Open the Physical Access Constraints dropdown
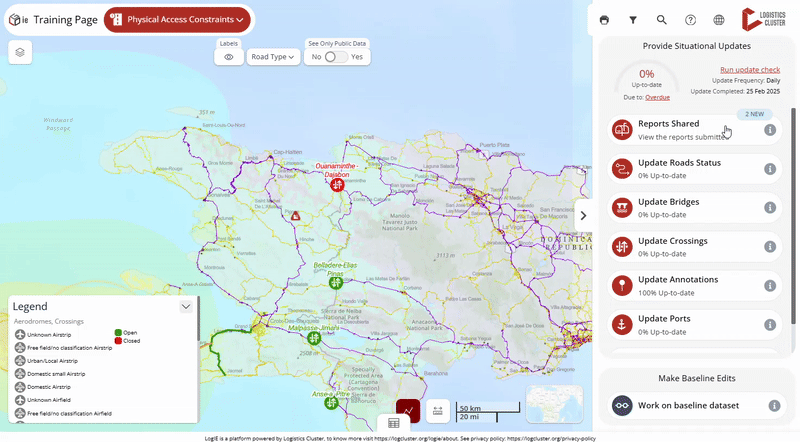This screenshot has width=800, height=442. [177, 20]
